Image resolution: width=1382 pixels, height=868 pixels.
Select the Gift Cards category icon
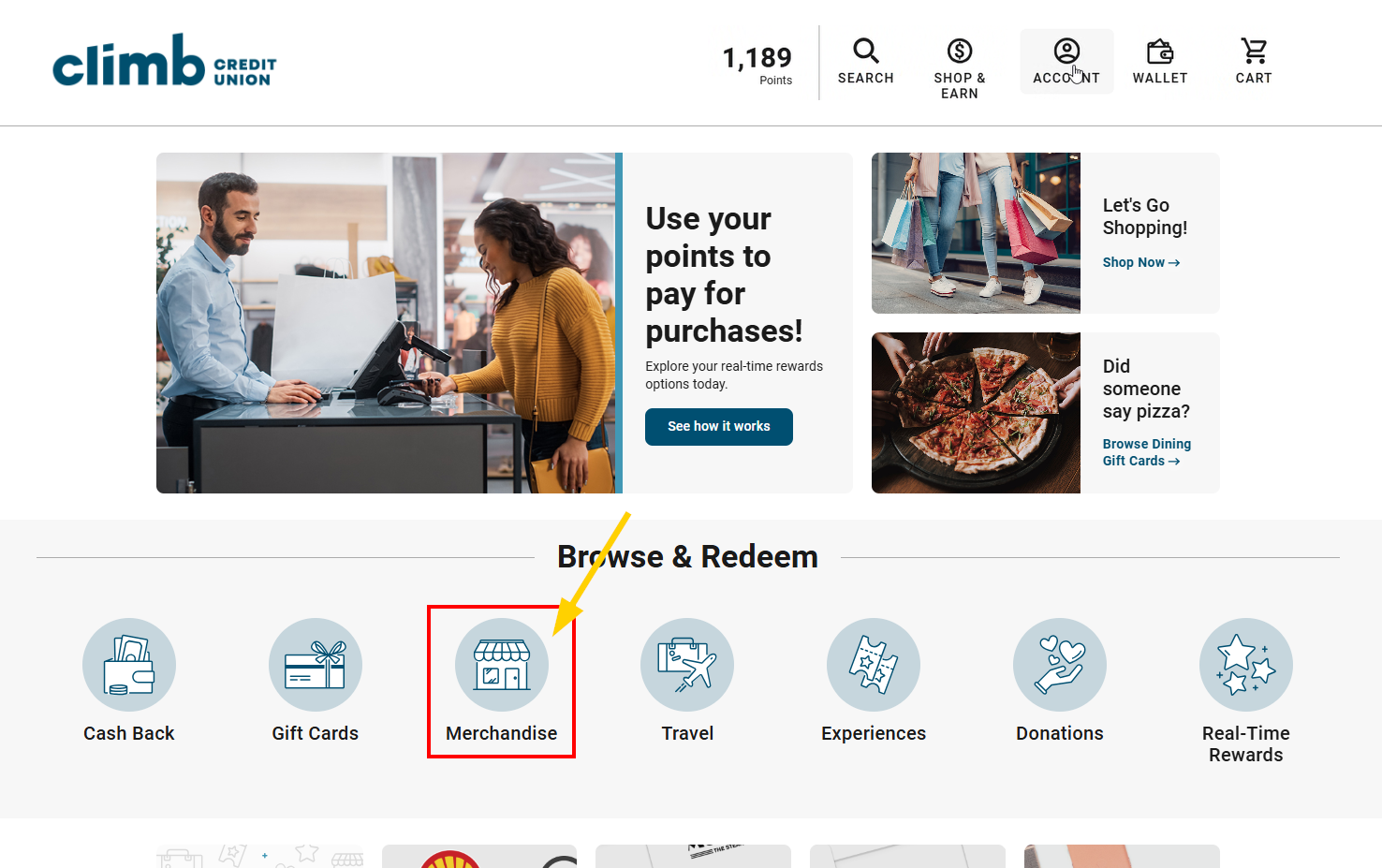pos(316,665)
